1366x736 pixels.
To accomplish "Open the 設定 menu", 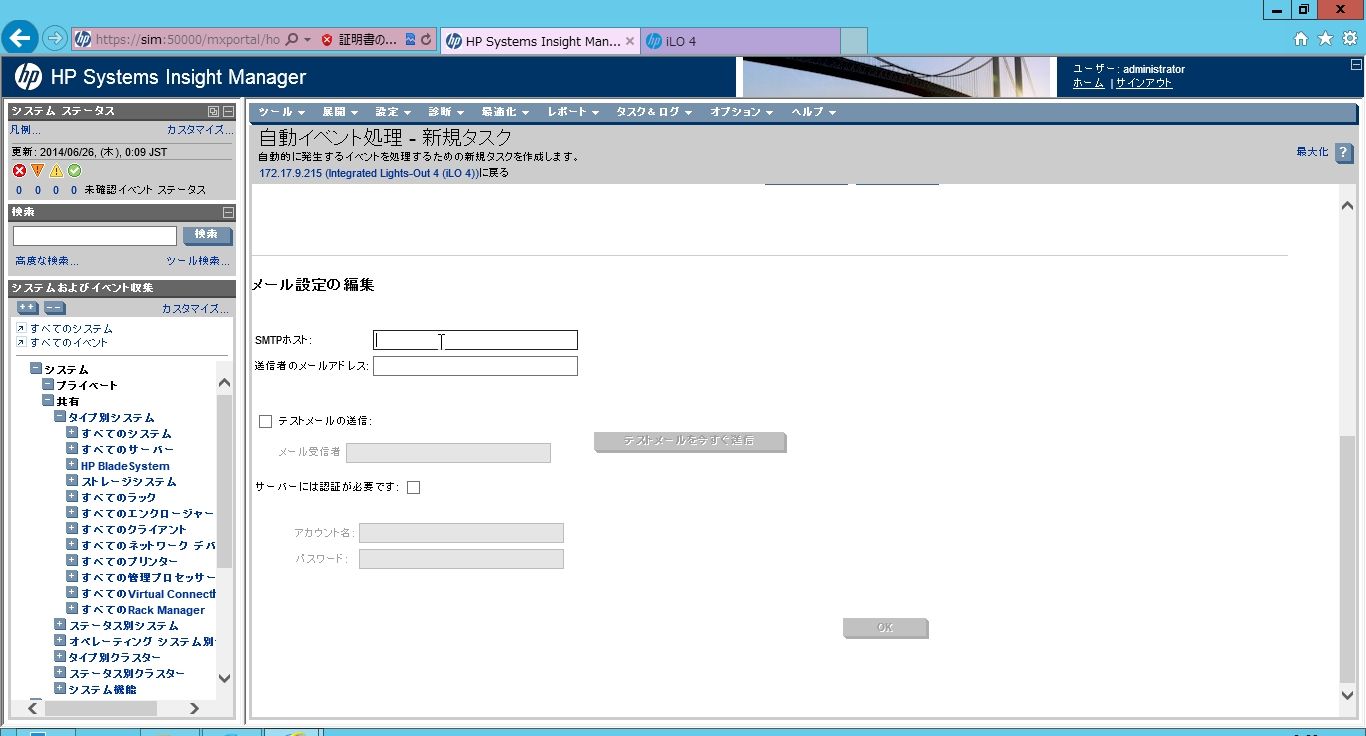I will (x=393, y=112).
